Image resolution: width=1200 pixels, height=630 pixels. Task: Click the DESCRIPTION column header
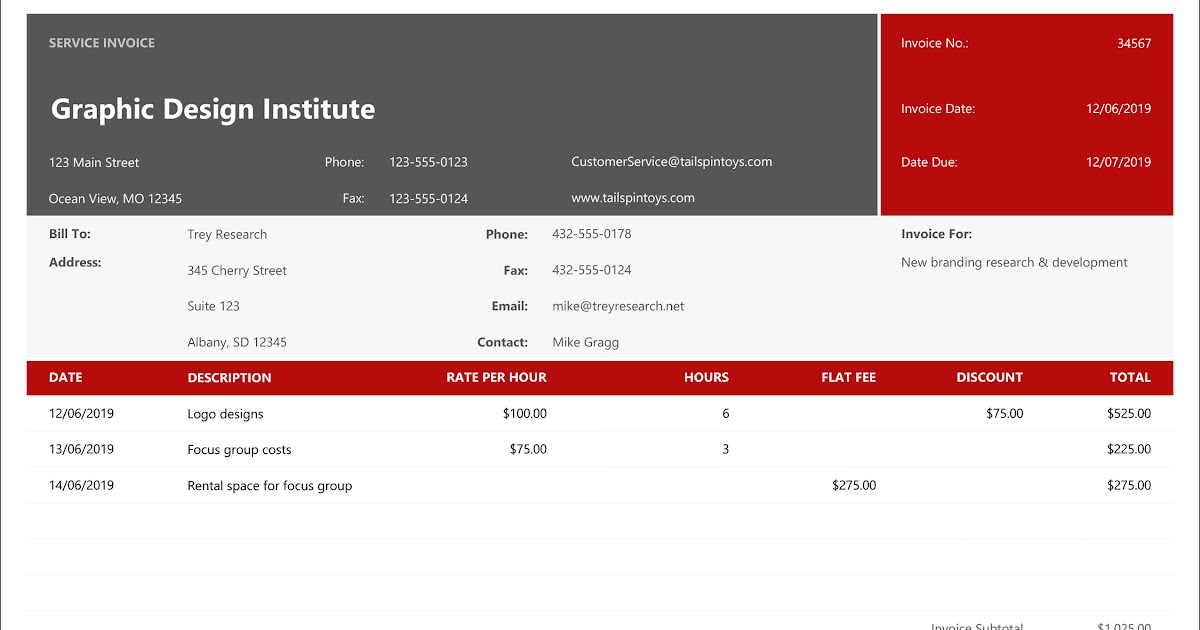point(229,378)
